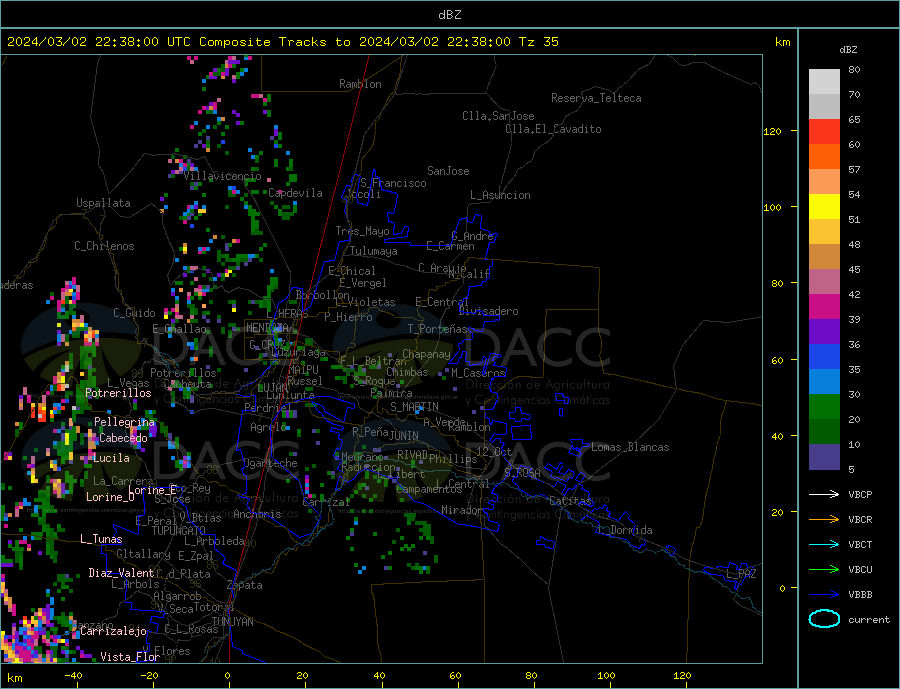900x689 pixels.
Task: Click the 0 km tick on bottom axis
Action: pos(228,676)
